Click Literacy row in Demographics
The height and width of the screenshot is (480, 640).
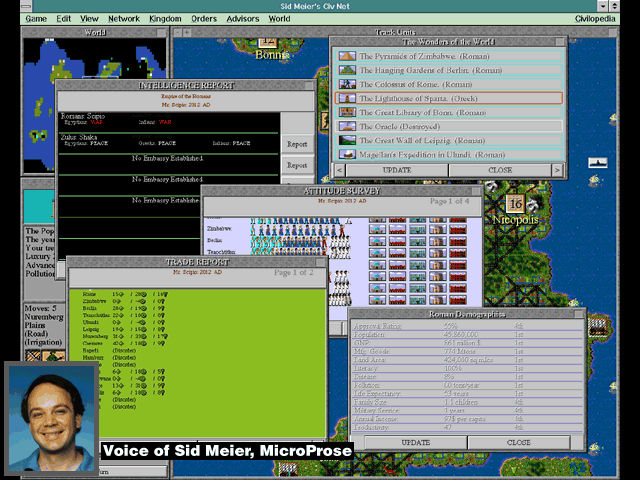click(x=467, y=368)
